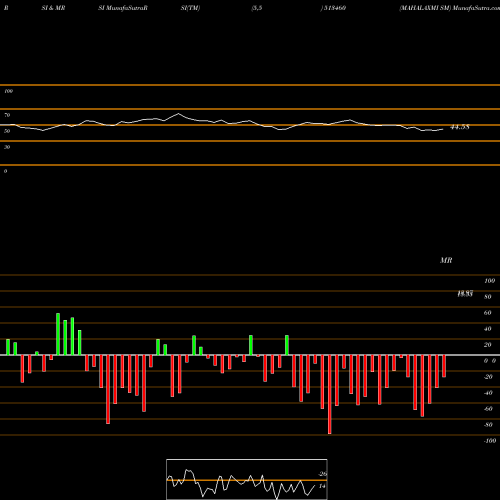Click the -60 label on MR right axis
500x500 pixels.
coord(488,409)
